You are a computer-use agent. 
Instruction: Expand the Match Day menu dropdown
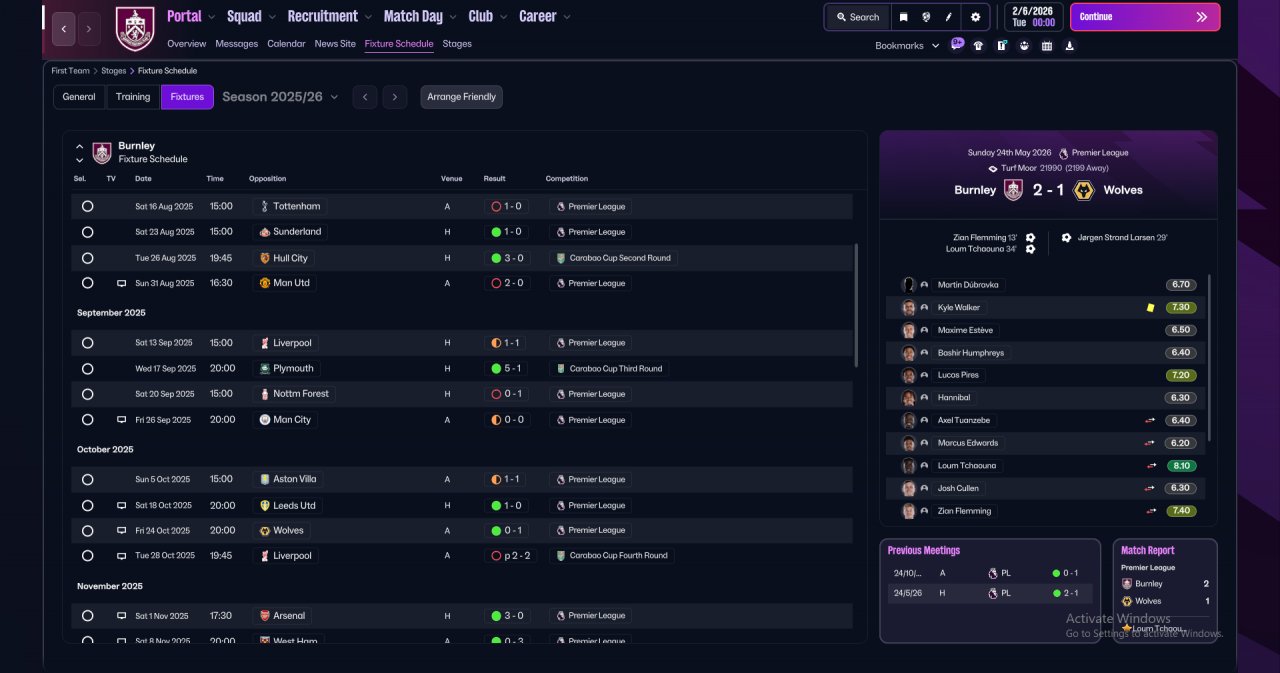tap(454, 17)
